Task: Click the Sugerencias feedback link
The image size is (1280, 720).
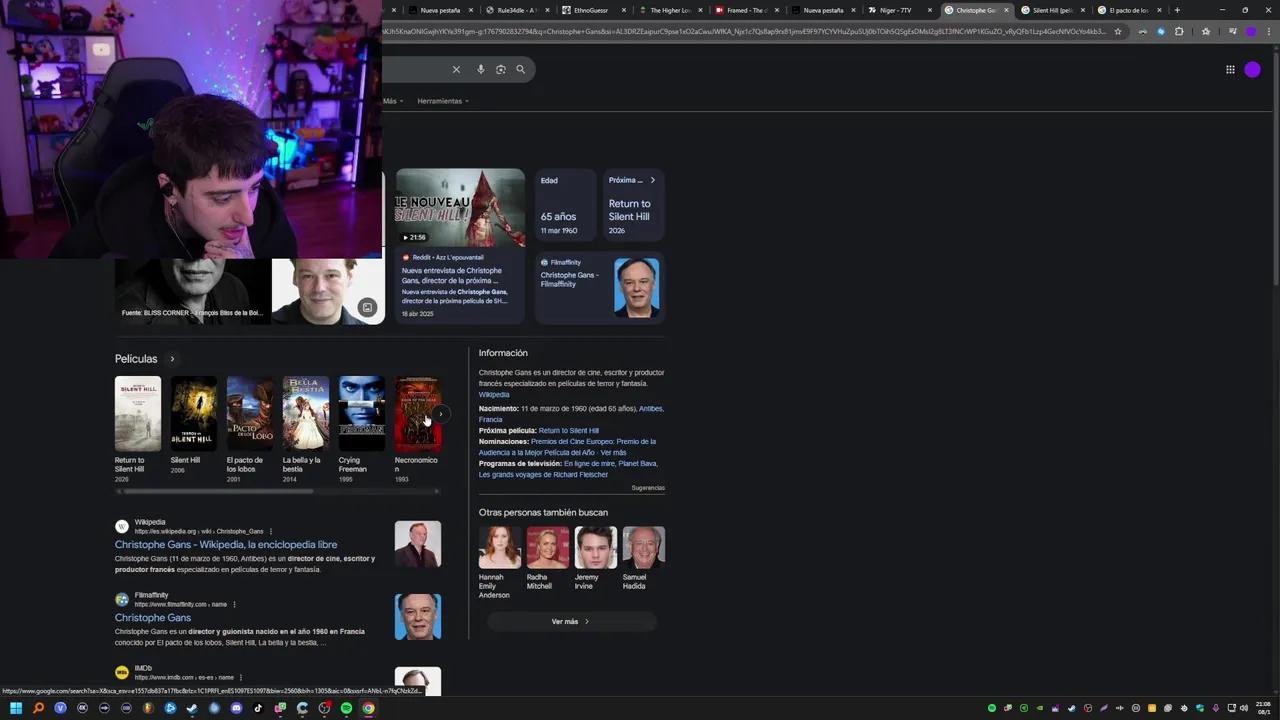Action: coord(648,488)
